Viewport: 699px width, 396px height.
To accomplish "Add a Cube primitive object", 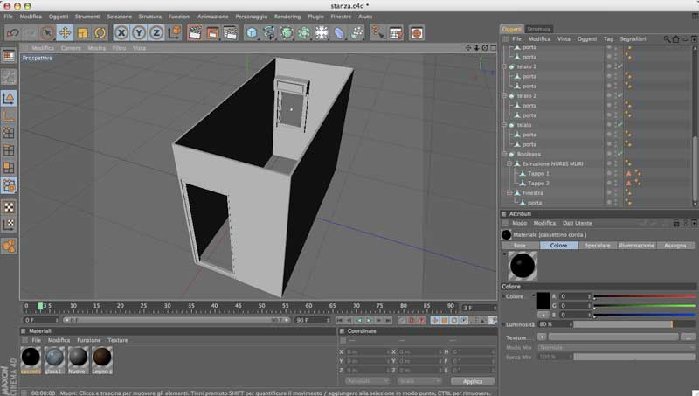I will (x=251, y=33).
